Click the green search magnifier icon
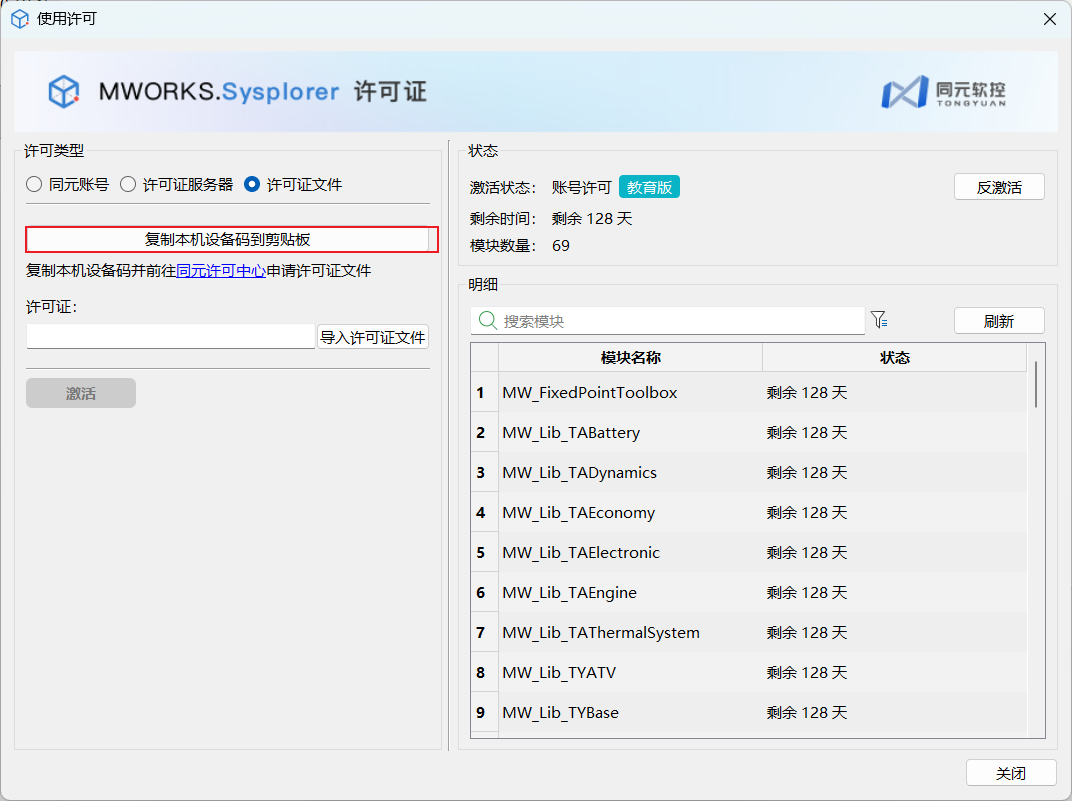1072x801 pixels. [487, 321]
